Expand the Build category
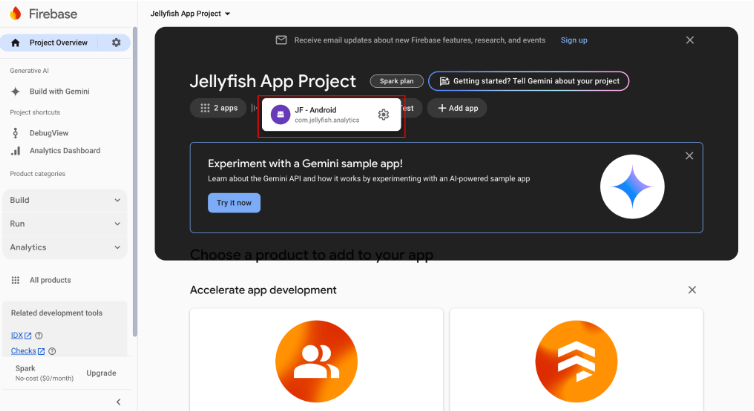754x411 pixels. [x=65, y=200]
